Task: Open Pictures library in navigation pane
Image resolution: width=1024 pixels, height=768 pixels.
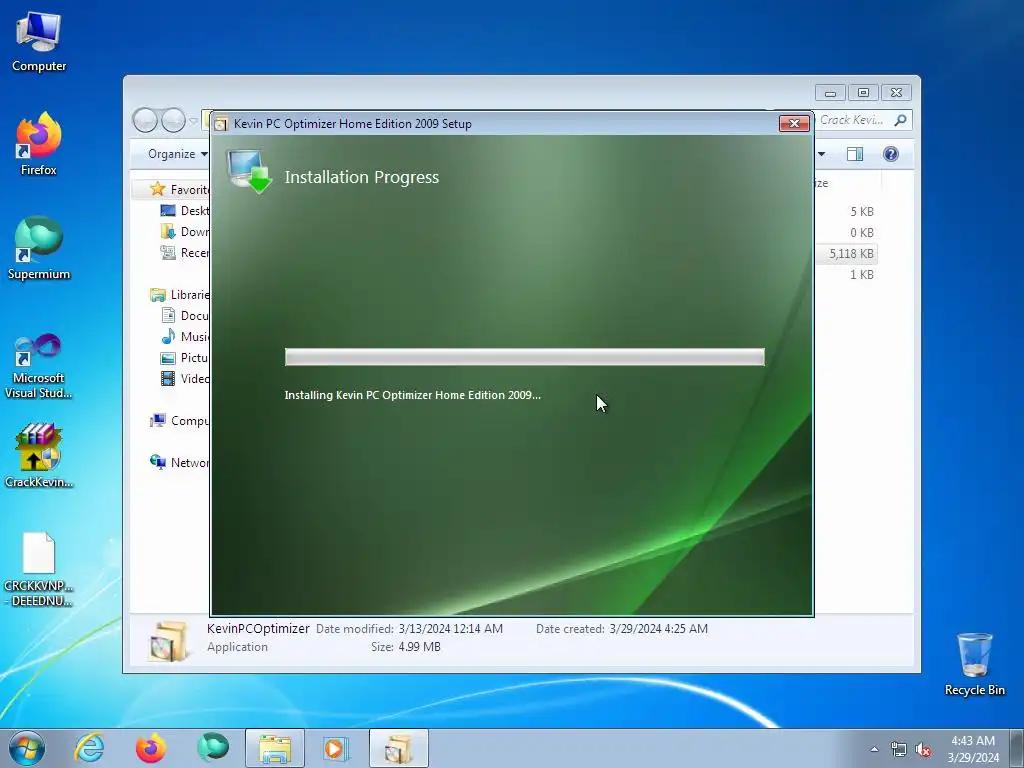Action: [185, 358]
